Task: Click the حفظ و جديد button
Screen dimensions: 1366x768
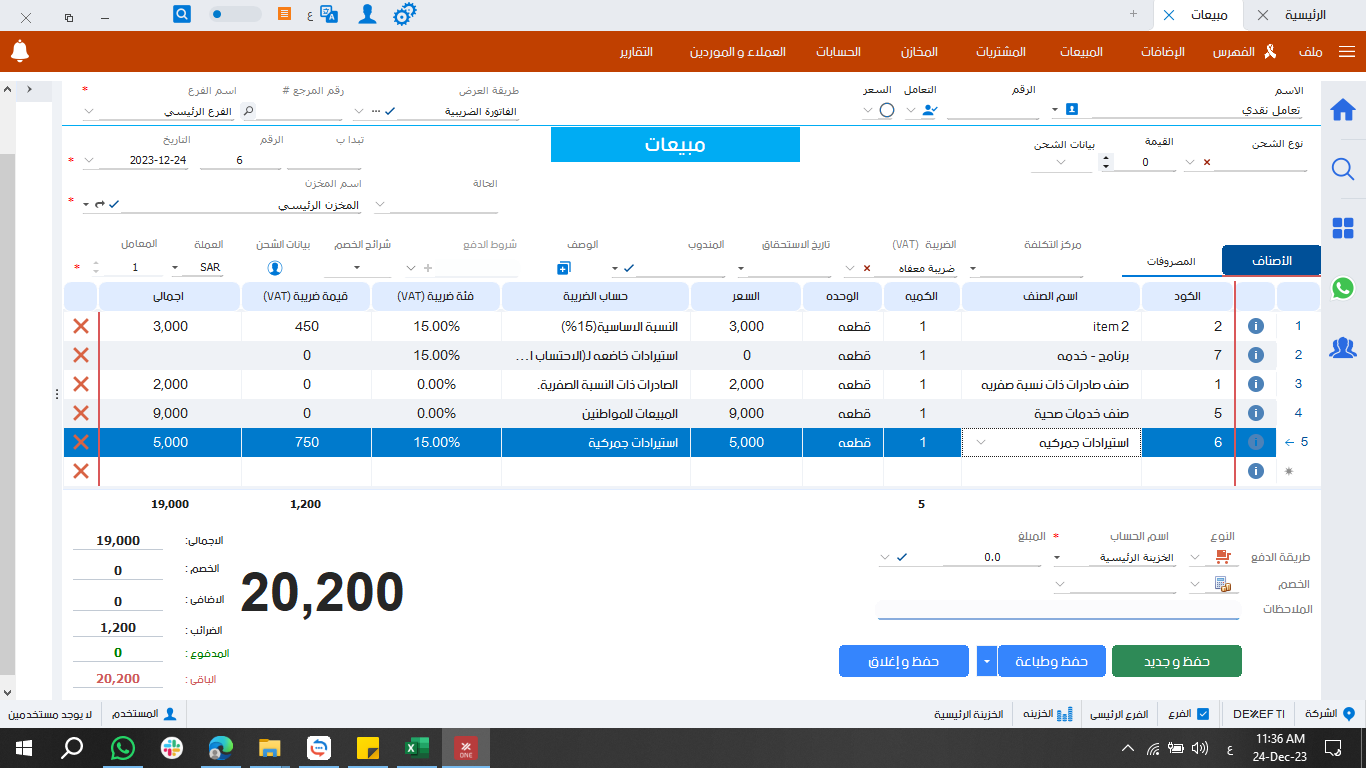Action: coord(1178,660)
